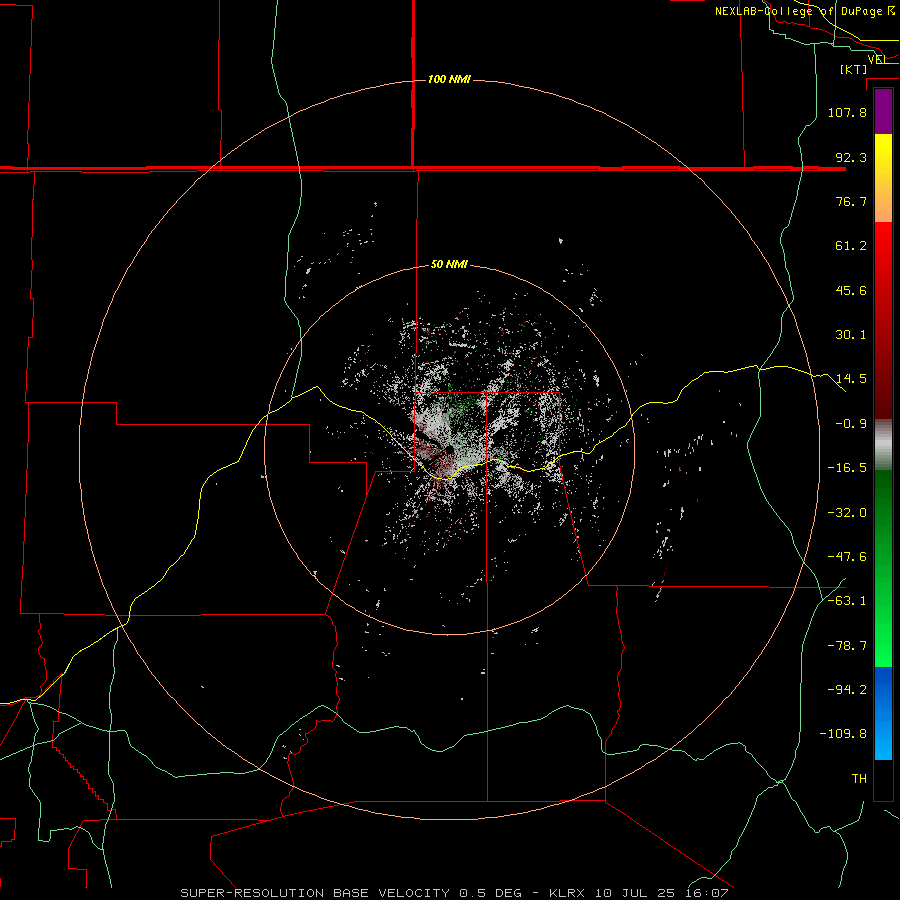Click the 50 NMI range ring label

[x=449, y=265]
